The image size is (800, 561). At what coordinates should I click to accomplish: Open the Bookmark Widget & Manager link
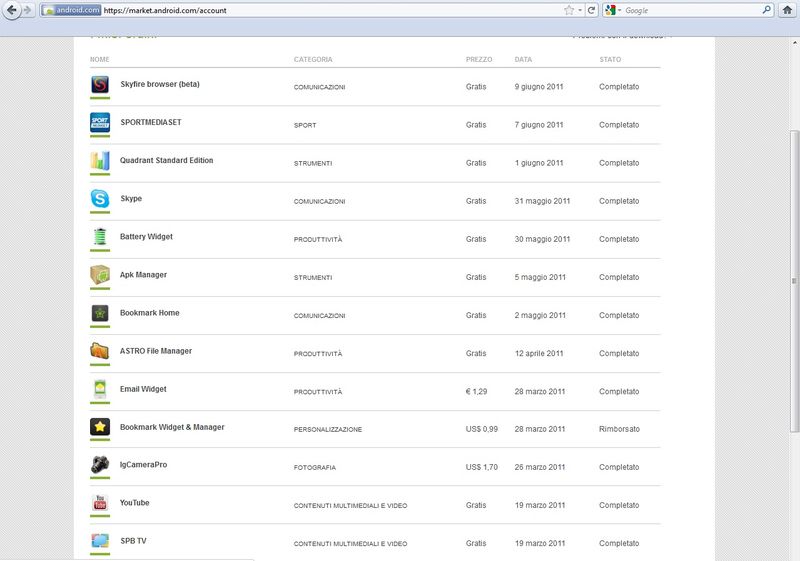click(x=172, y=427)
